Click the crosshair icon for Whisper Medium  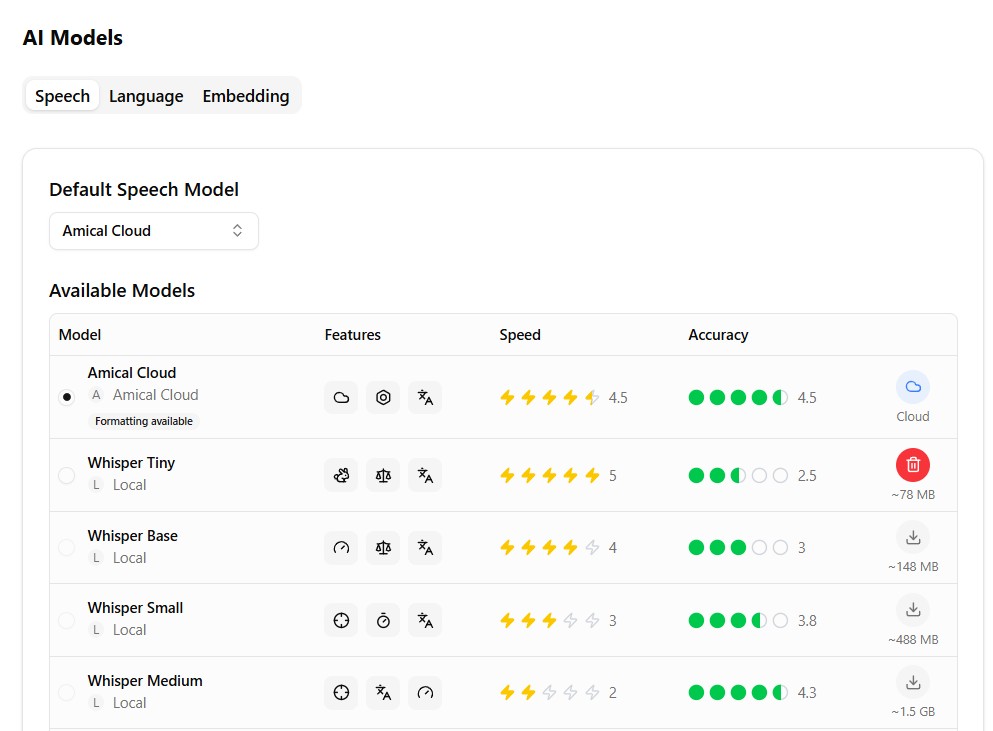point(341,692)
